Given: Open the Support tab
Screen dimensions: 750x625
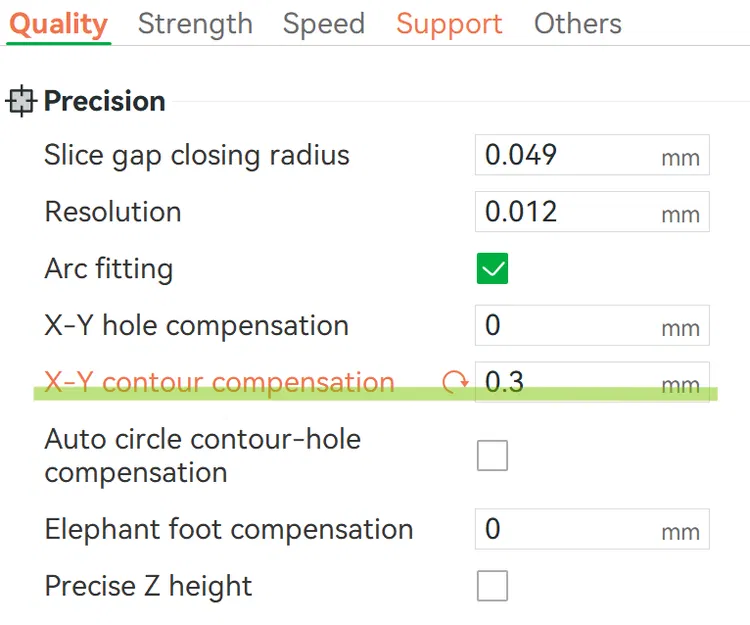Looking at the screenshot, I should click(449, 24).
